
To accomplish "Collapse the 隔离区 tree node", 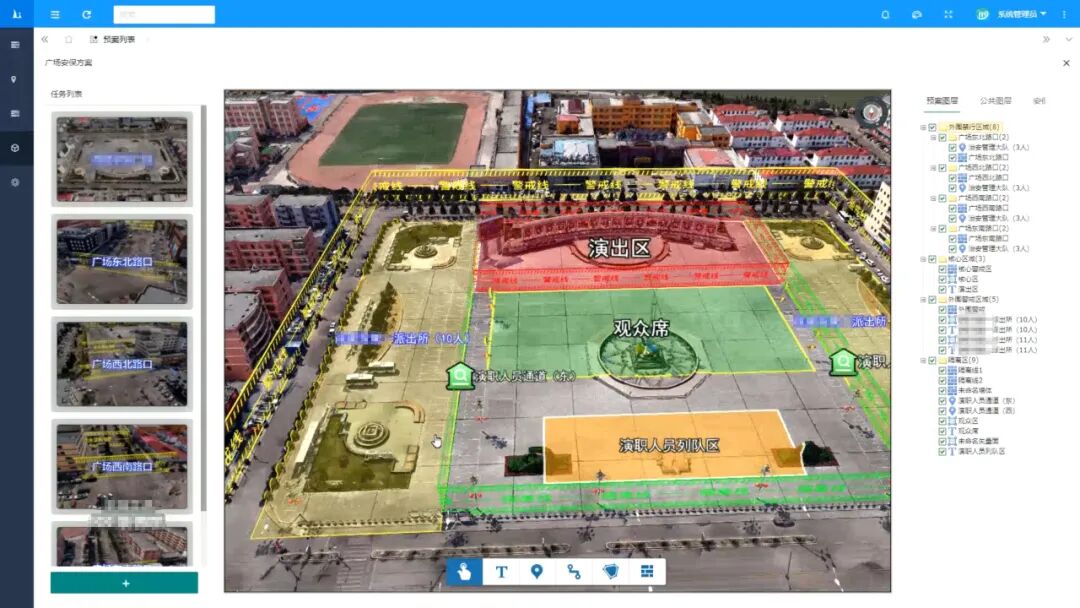I will (923, 360).
